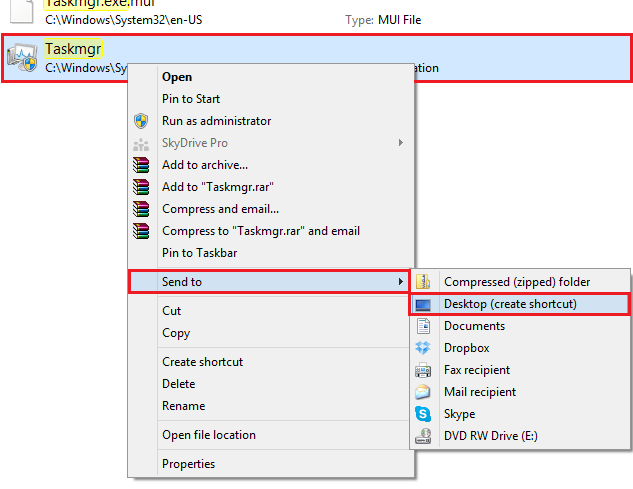
Task: Click WinRAR icon beside Compress to "Taskmgr.rar" and email
Action: click(x=141, y=231)
